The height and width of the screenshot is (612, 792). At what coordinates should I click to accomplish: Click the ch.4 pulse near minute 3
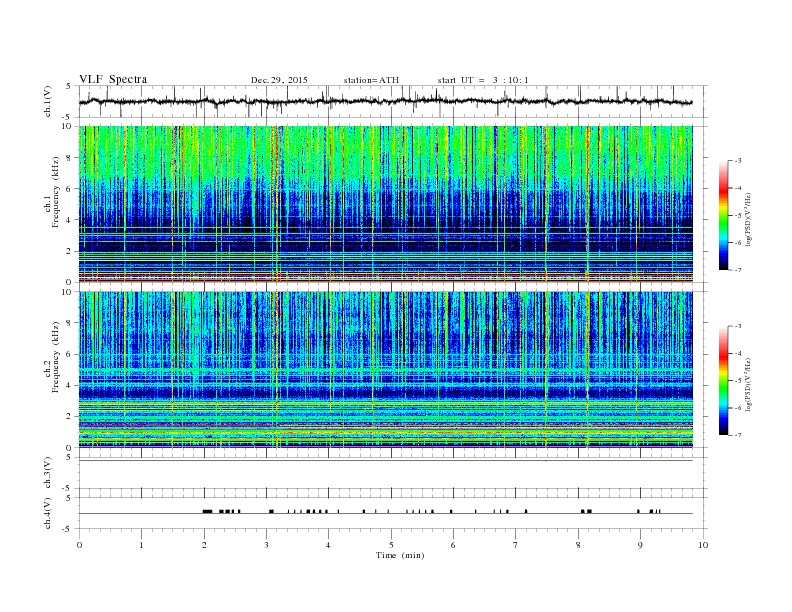pyautogui.click(x=271, y=512)
